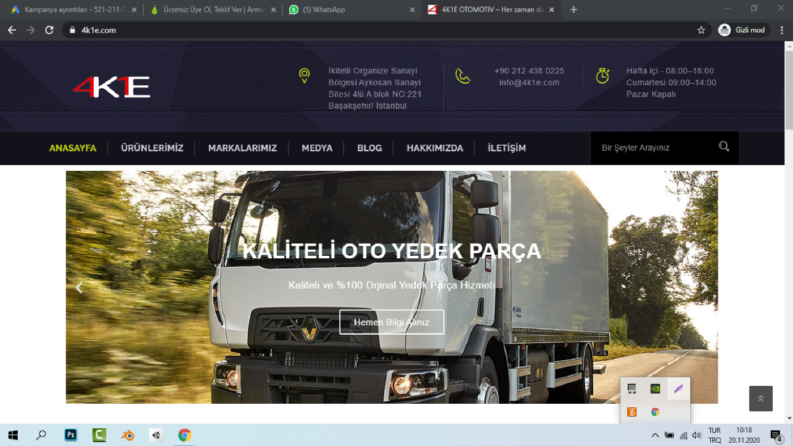
Task: Open the Wi-Fi network tray icon
Action: coord(683,435)
